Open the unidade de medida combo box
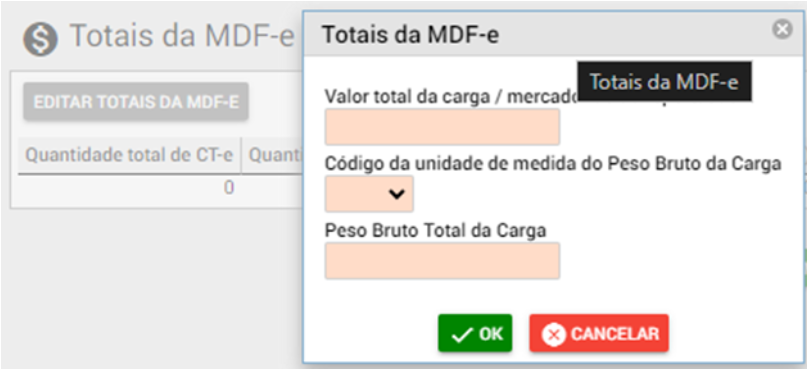Screen dimensions: 807x369 369,194
